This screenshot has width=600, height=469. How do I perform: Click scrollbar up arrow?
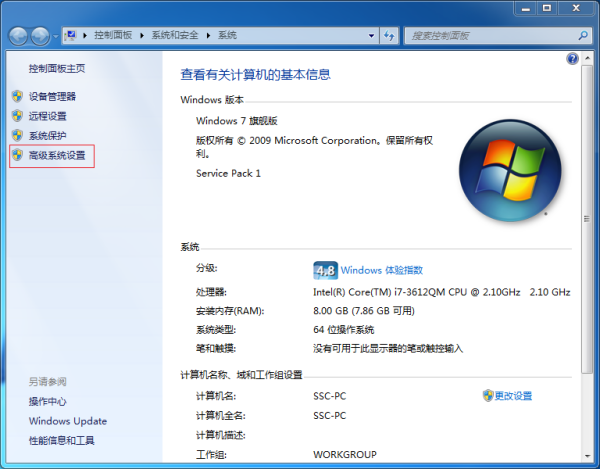click(587, 58)
